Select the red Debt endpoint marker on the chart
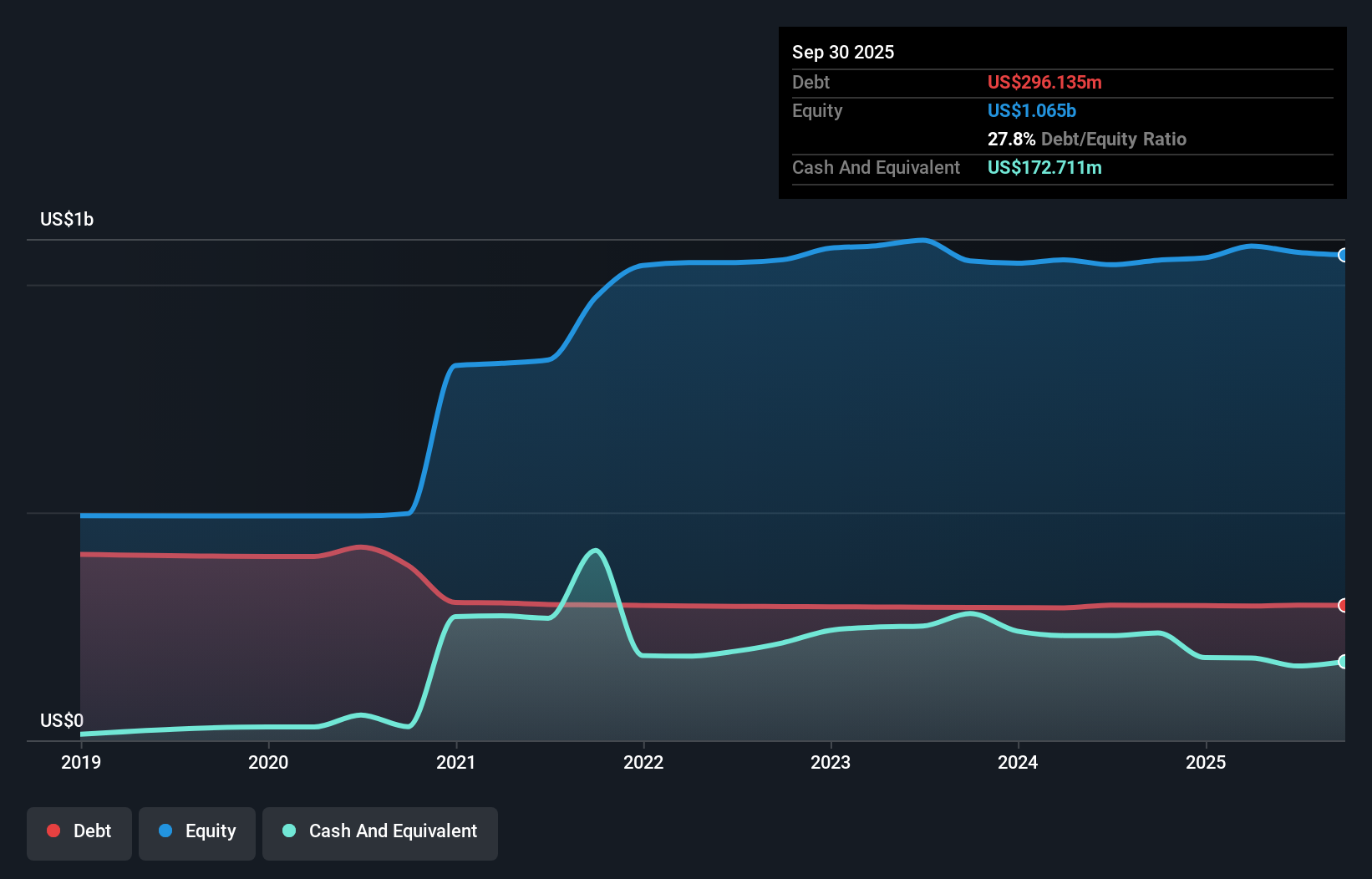 (x=1343, y=606)
